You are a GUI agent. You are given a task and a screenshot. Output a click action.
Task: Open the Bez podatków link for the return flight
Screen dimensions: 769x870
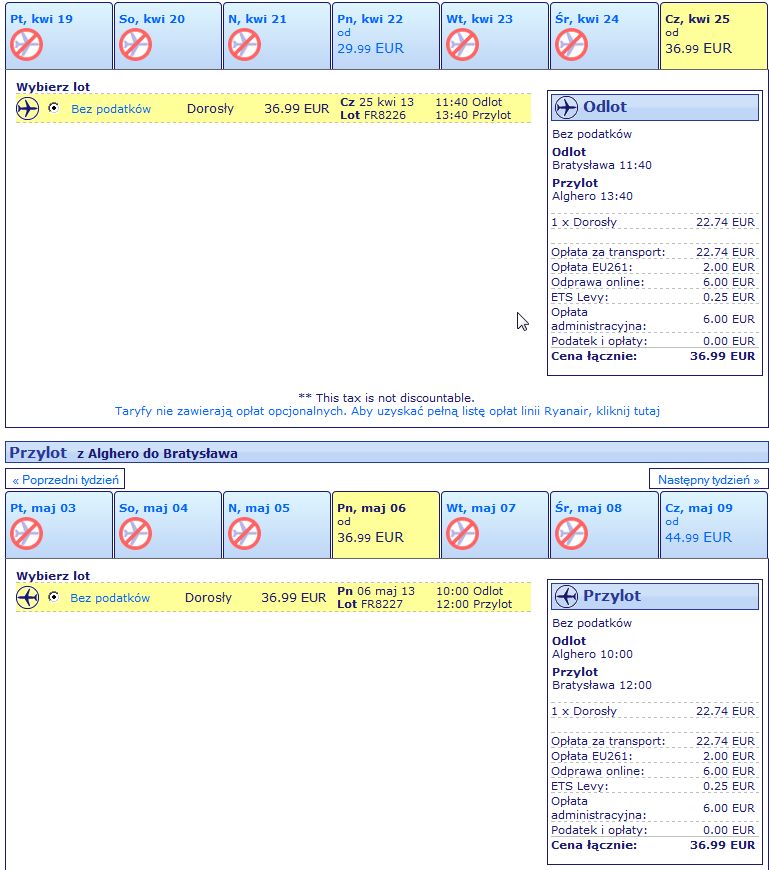110,598
